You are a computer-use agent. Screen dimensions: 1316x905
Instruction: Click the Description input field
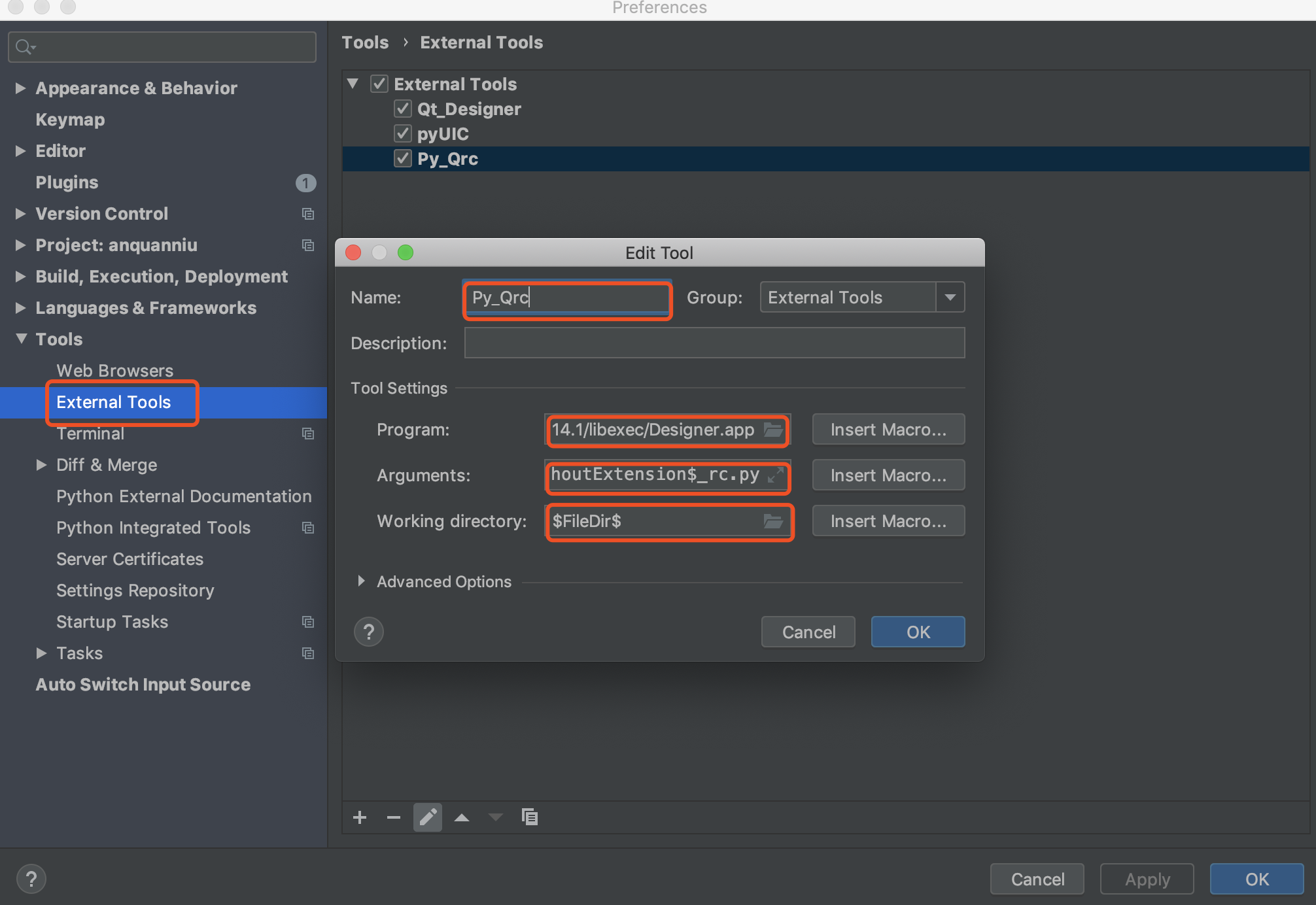click(x=714, y=343)
